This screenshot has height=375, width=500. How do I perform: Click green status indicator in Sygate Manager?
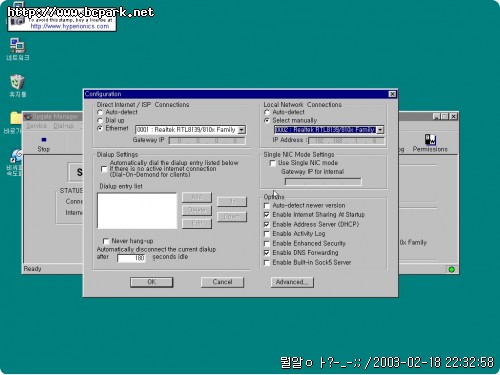pos(452,269)
